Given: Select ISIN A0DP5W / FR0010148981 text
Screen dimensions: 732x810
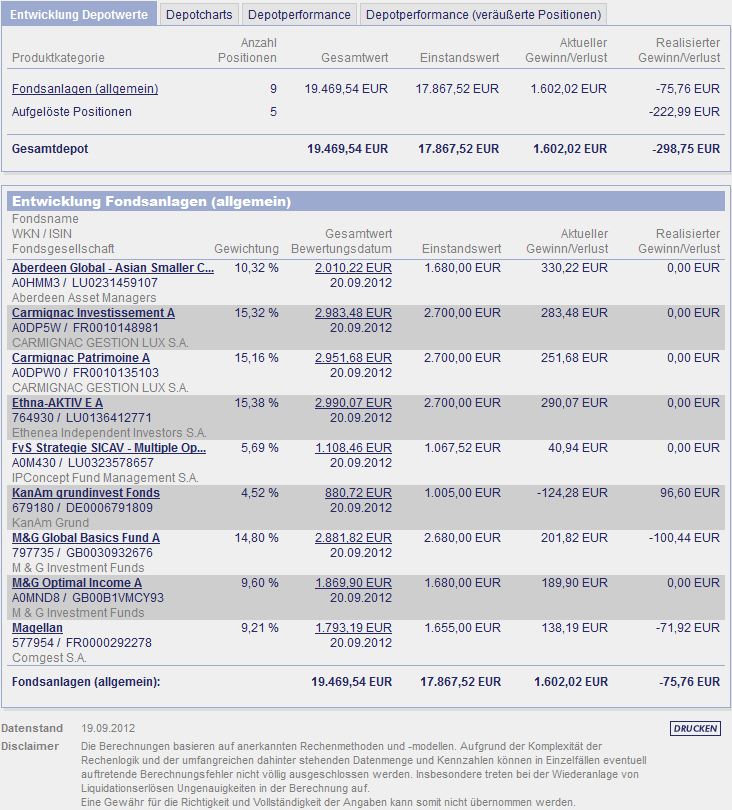Looking at the screenshot, I should (85, 328).
